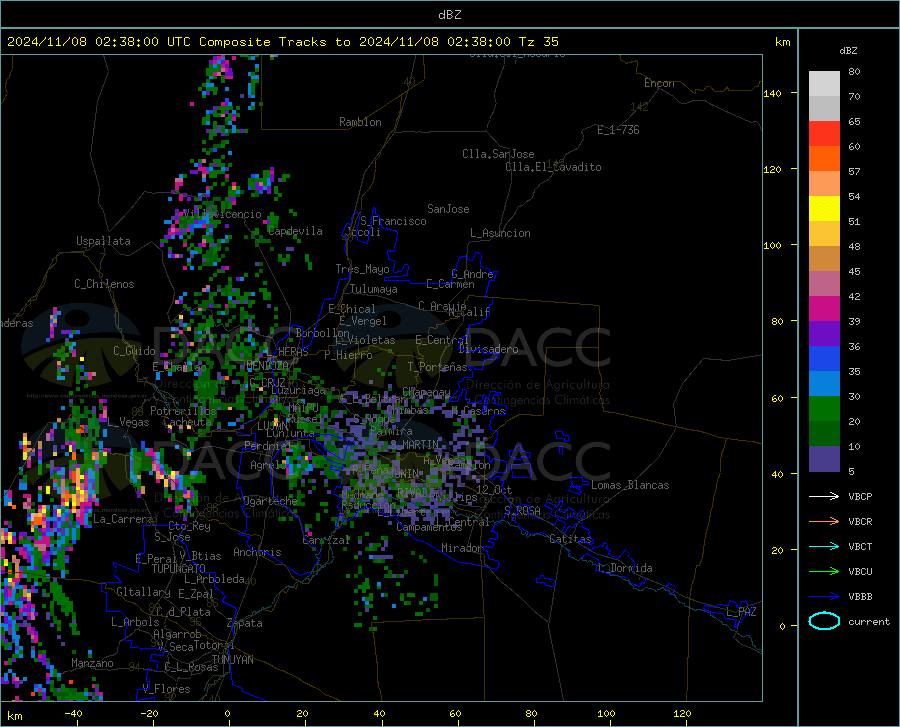The height and width of the screenshot is (727, 900).
Task: Click the Anchoris label on map
Action: [x=257, y=552]
